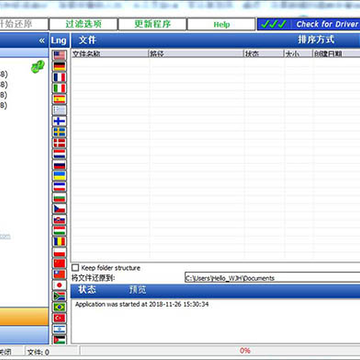Select the Ukrainian flag language

point(60,176)
